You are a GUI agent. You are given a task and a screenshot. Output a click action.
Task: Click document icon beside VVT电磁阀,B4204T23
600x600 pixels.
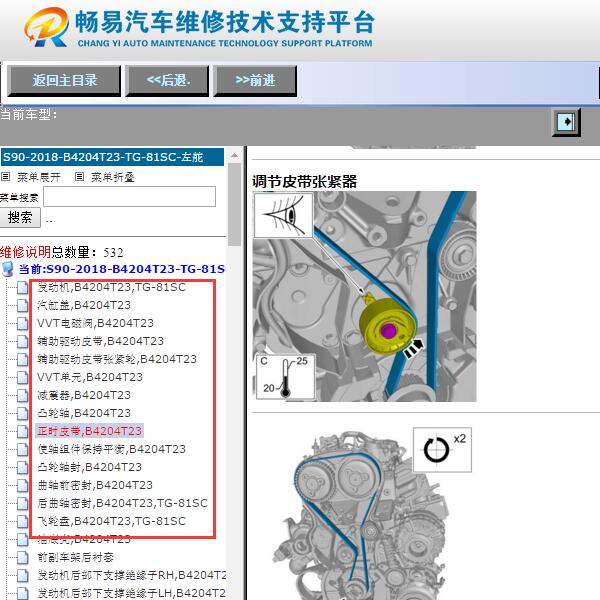tap(23, 323)
